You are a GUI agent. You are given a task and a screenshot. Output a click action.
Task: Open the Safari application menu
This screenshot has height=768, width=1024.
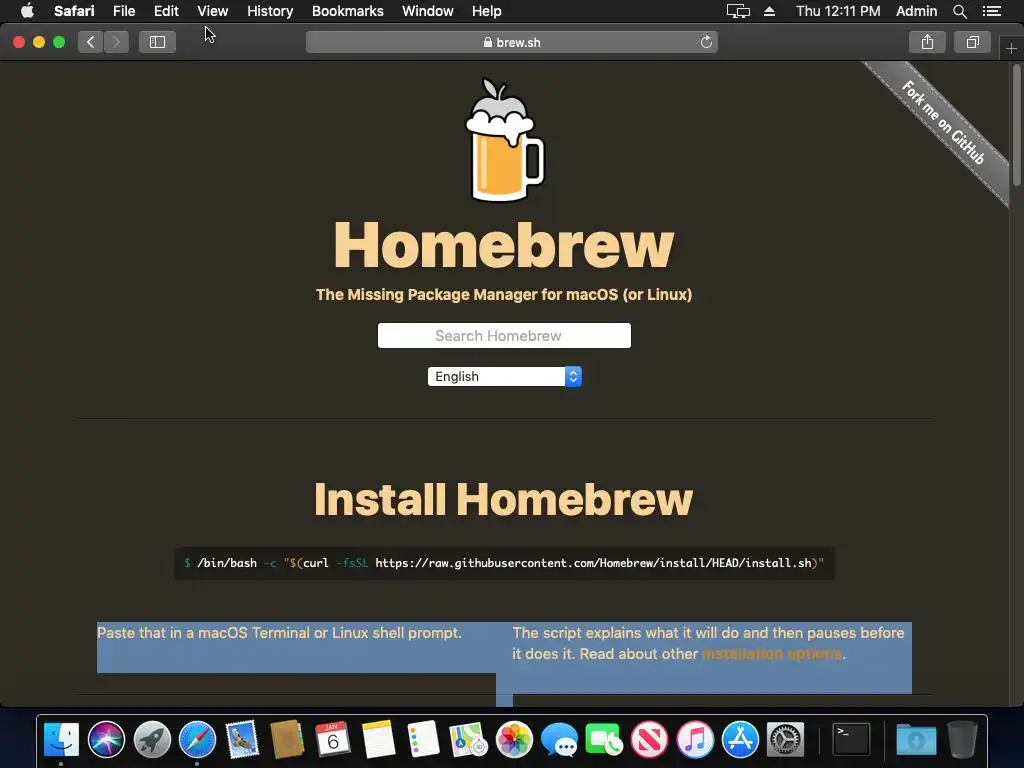[x=74, y=11]
